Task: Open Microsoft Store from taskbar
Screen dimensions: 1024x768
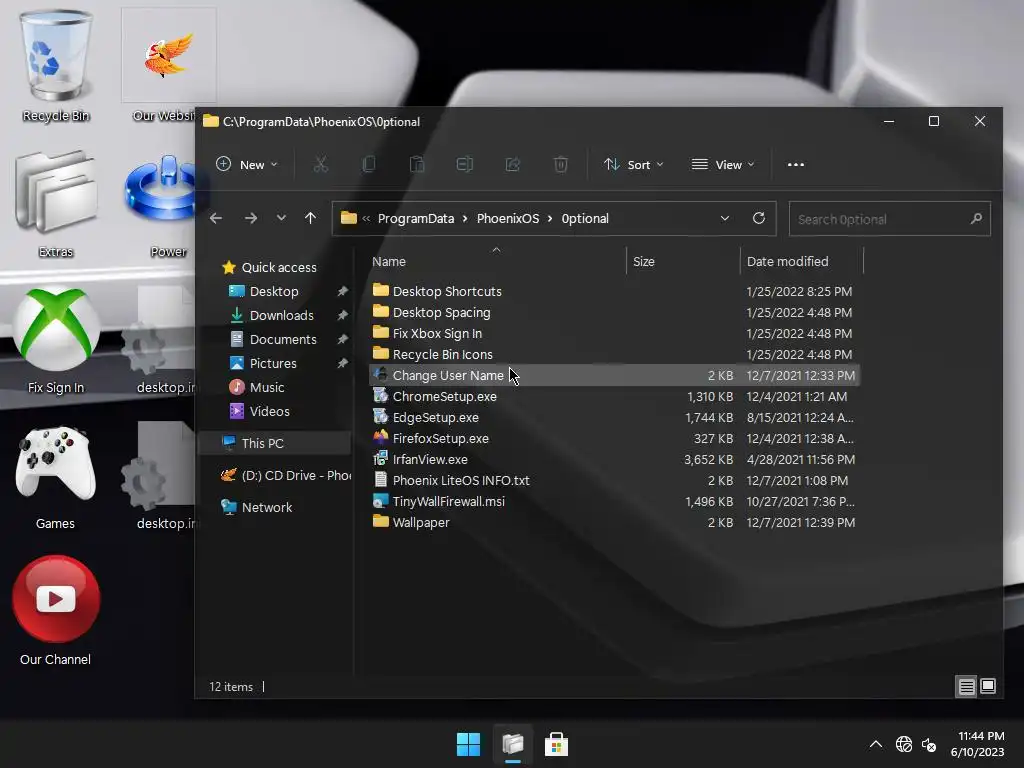Action: tap(556, 744)
